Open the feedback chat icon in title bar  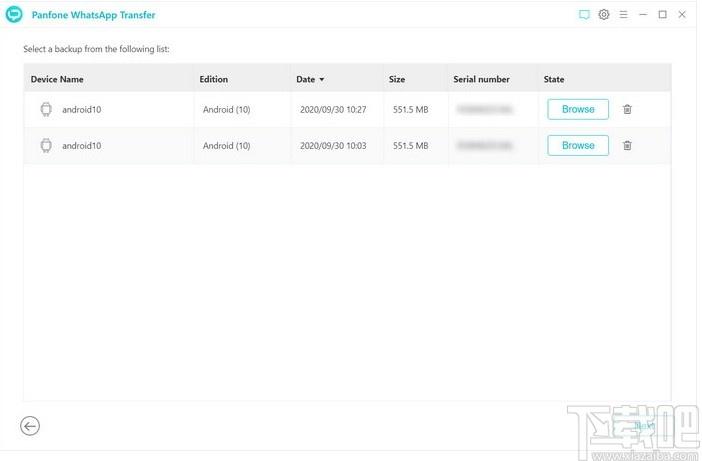pyautogui.click(x=584, y=15)
